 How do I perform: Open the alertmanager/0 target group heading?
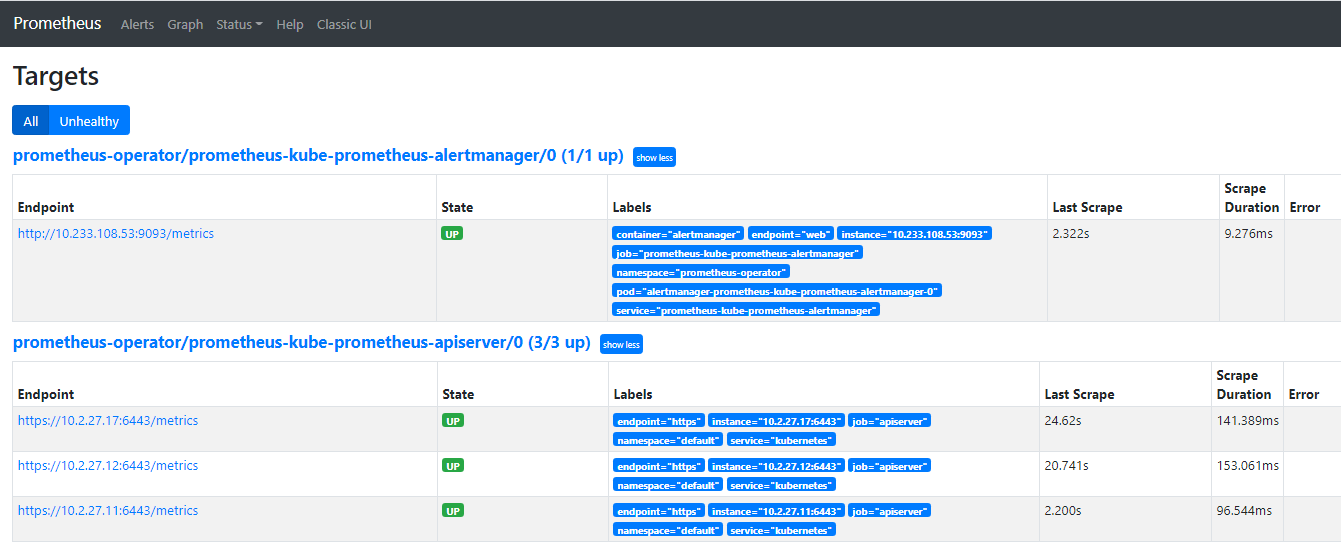coord(318,156)
